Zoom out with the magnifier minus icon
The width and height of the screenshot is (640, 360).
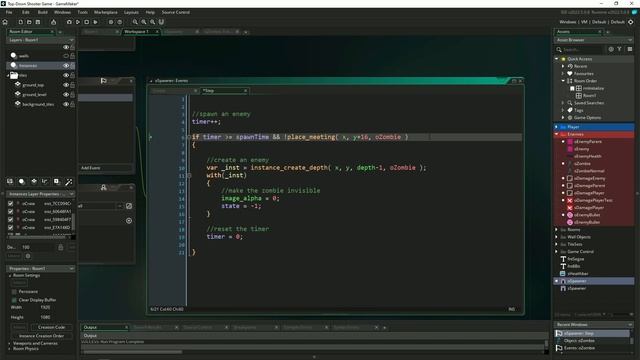[x=135, y=22]
